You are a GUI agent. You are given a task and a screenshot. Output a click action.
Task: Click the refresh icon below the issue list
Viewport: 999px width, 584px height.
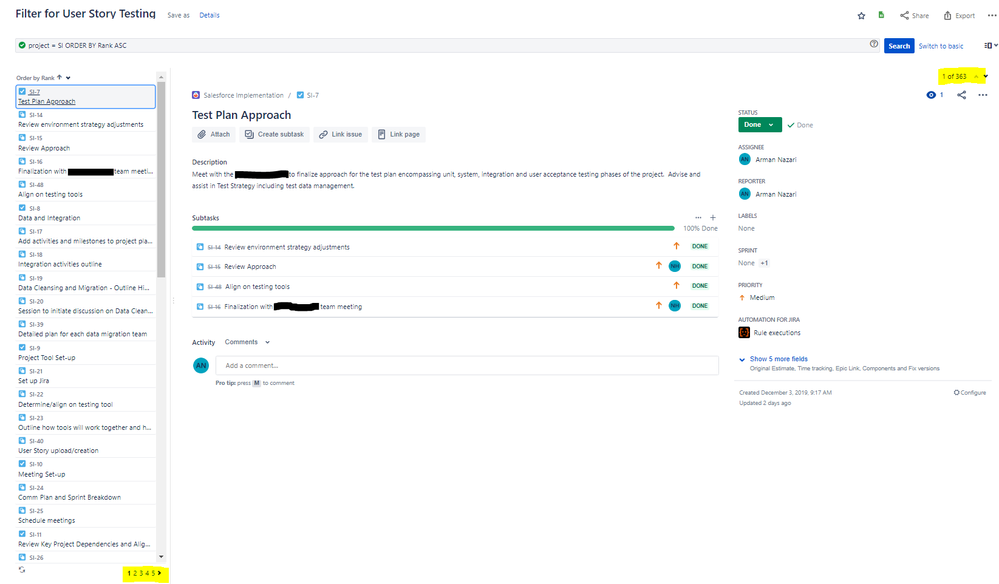click(x=22, y=570)
